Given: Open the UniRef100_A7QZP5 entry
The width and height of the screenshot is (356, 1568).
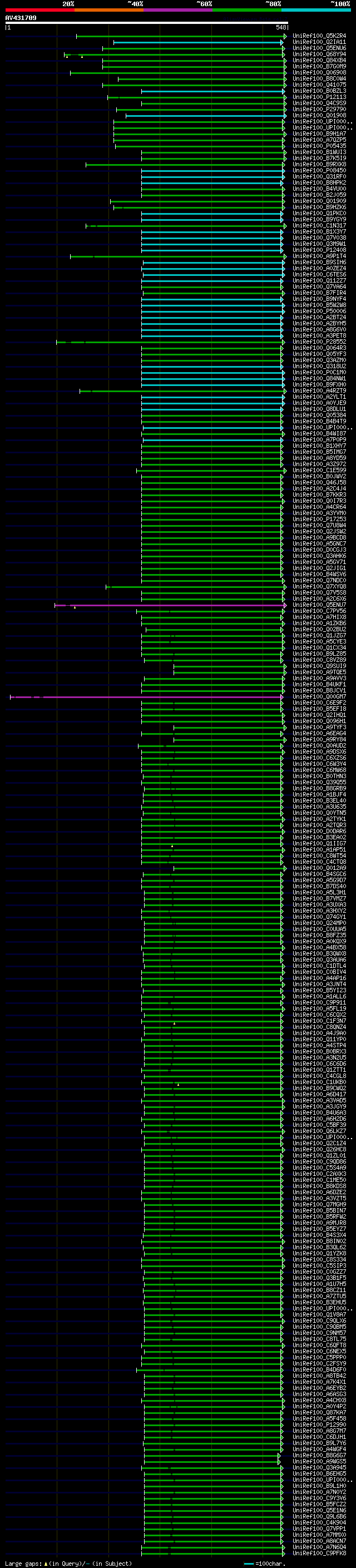Looking at the screenshot, I should point(319,140).
